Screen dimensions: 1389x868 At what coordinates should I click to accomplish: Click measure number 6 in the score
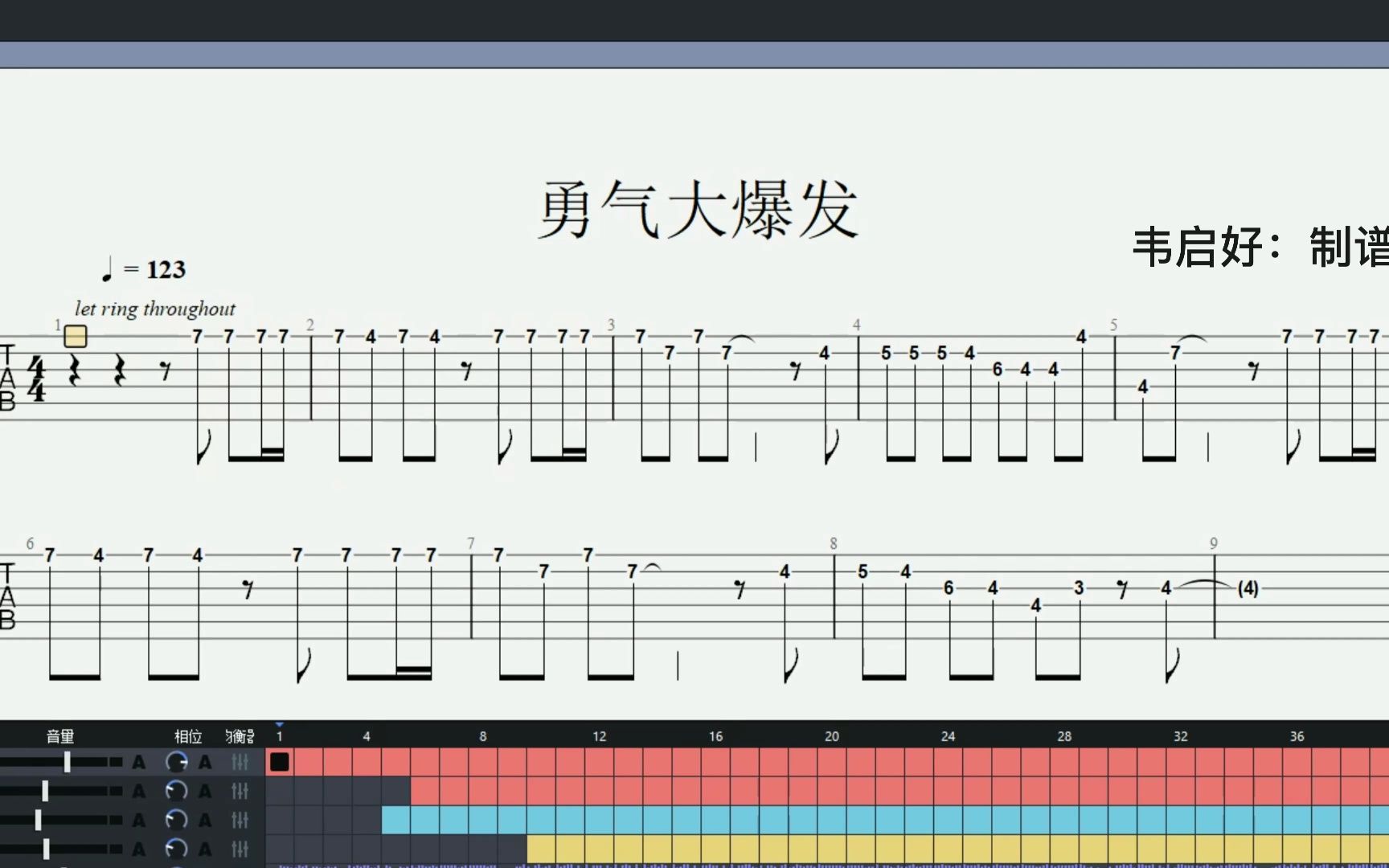click(30, 543)
